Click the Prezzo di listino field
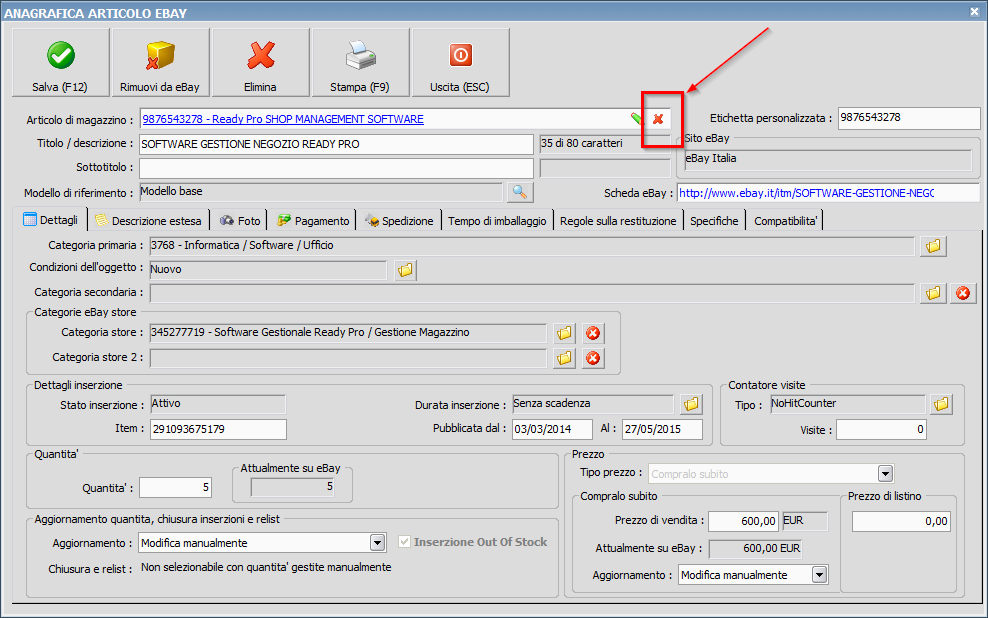This screenshot has height=618, width=988. coord(901,521)
